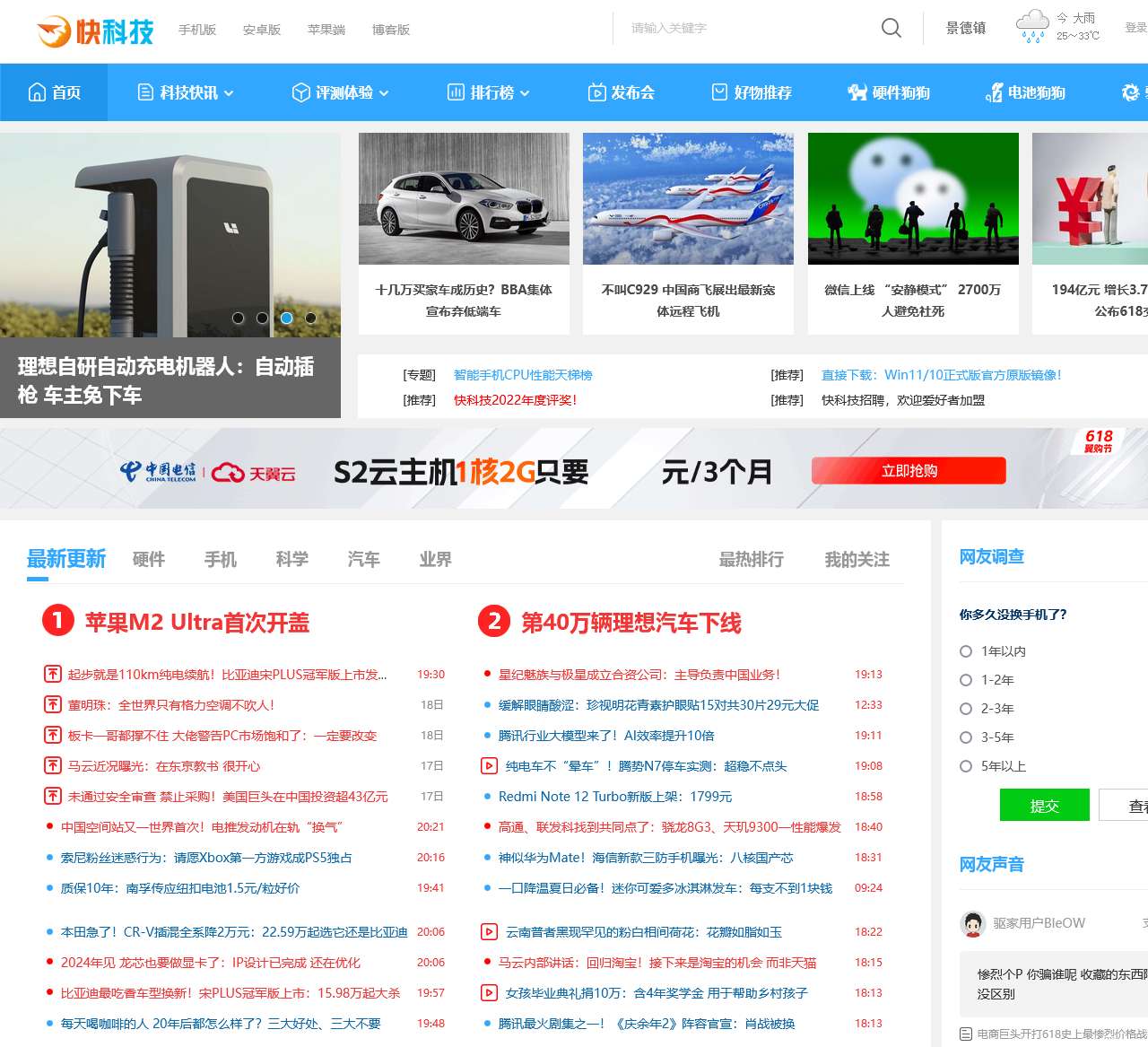The height and width of the screenshot is (1047, 1148).
Task: Open 智能手机CPU性能天梯榜 link
Action: (x=523, y=375)
